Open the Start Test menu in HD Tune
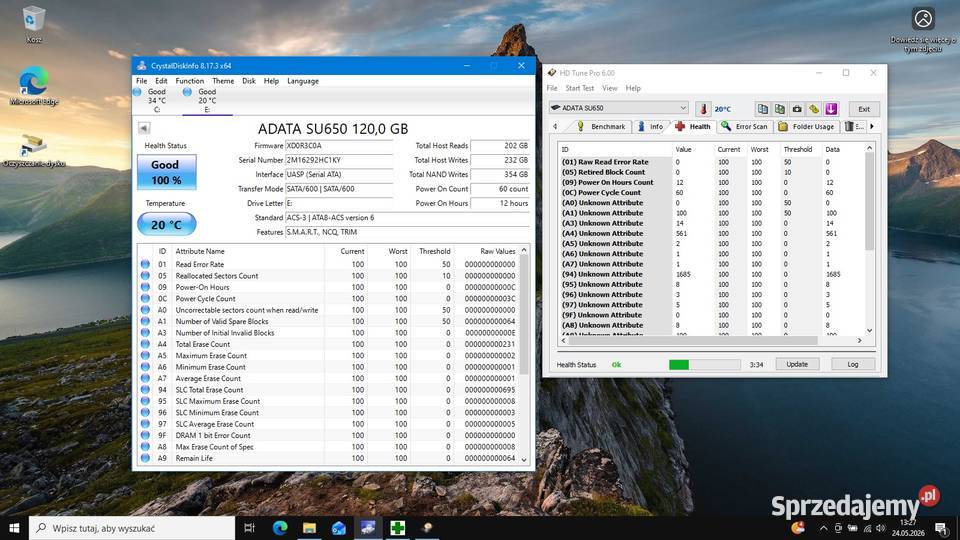This screenshot has width=960, height=540. click(x=579, y=88)
